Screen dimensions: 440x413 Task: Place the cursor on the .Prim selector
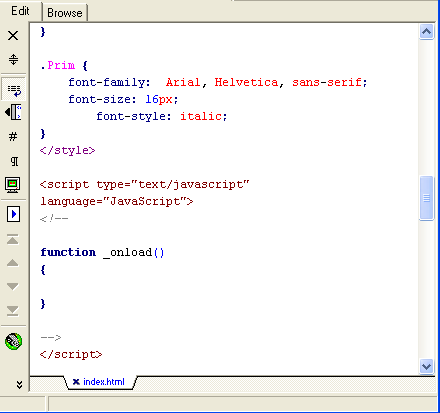58,65
